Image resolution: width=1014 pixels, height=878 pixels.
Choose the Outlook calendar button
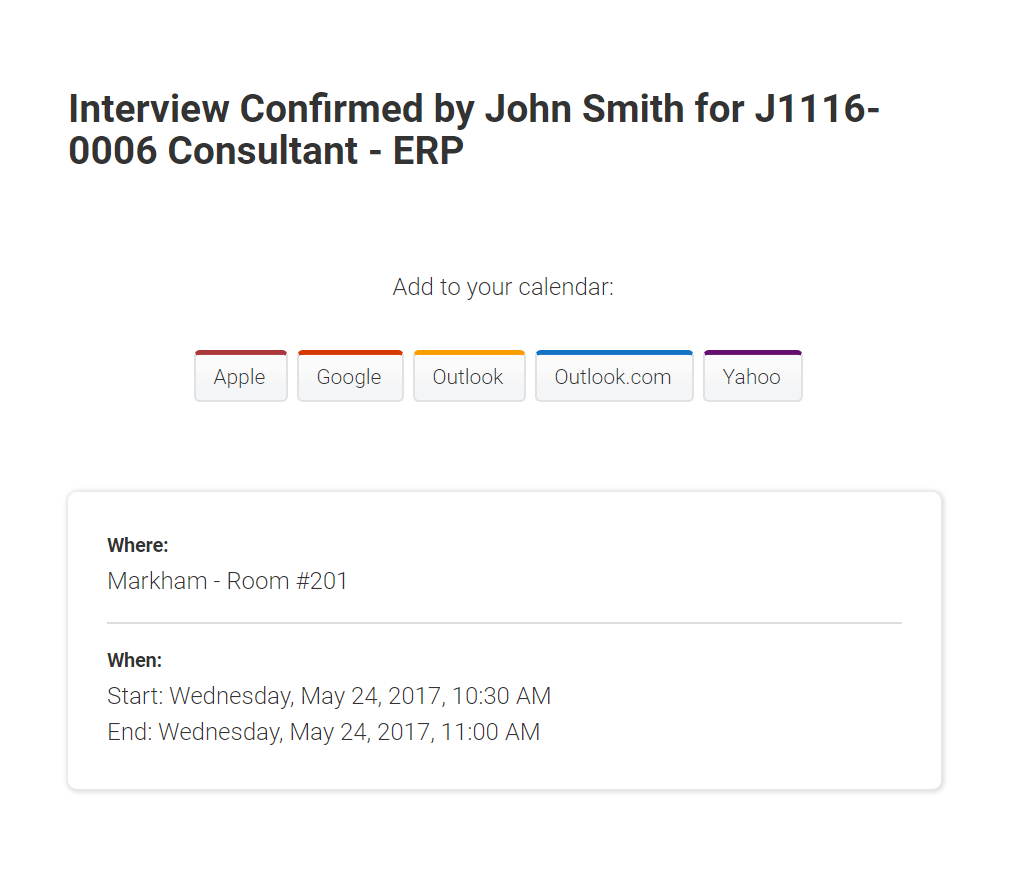(x=469, y=376)
